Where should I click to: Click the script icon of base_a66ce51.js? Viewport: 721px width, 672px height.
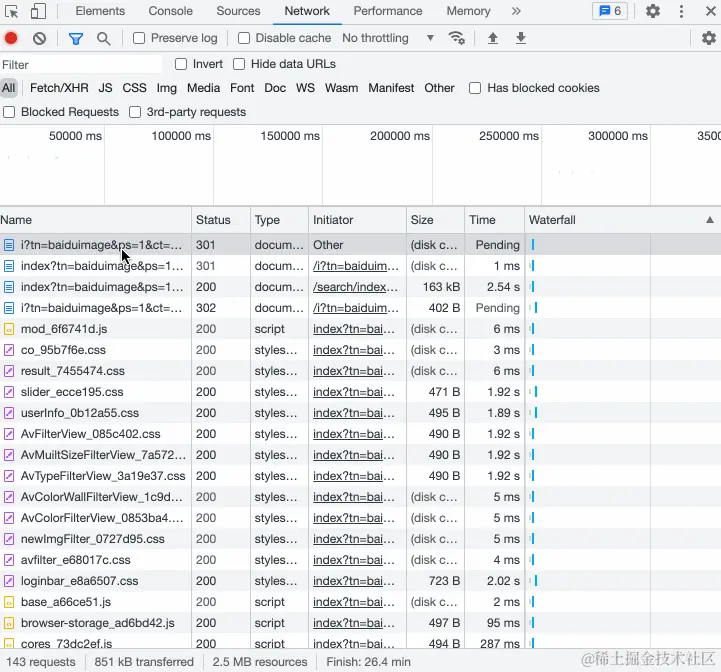click(9, 602)
